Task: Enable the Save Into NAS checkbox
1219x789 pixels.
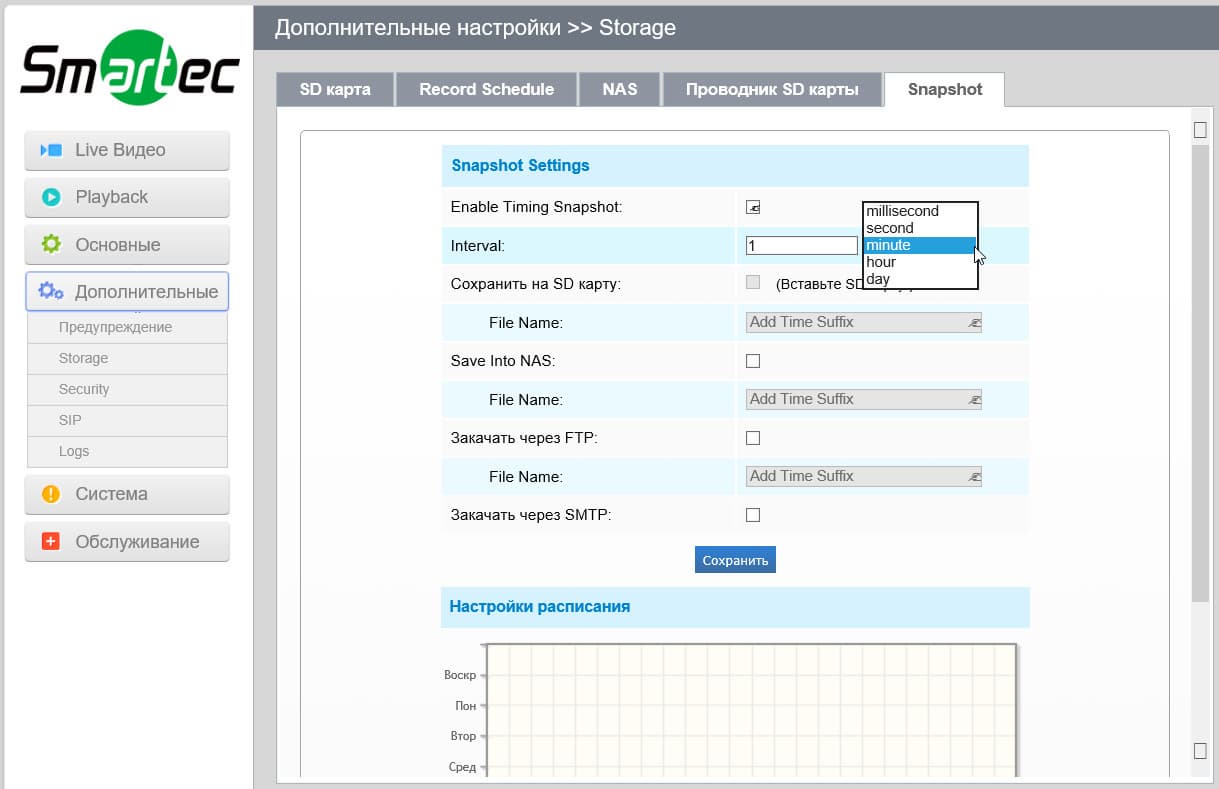Action: coord(753,361)
